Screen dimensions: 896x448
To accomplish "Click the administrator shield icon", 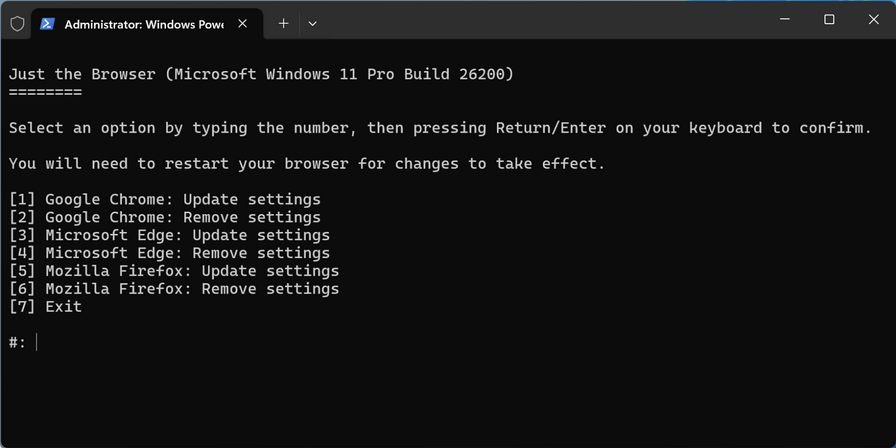I will tap(17, 23).
